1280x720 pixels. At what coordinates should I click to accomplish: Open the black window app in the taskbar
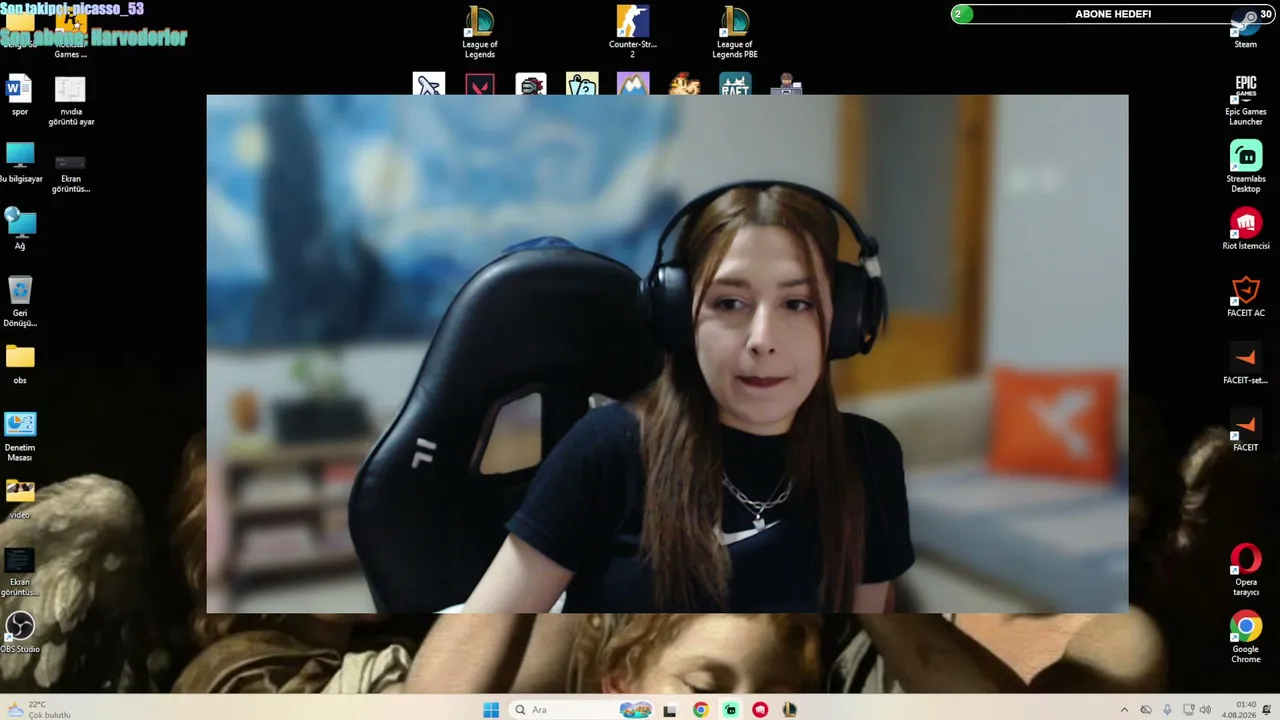tap(670, 710)
